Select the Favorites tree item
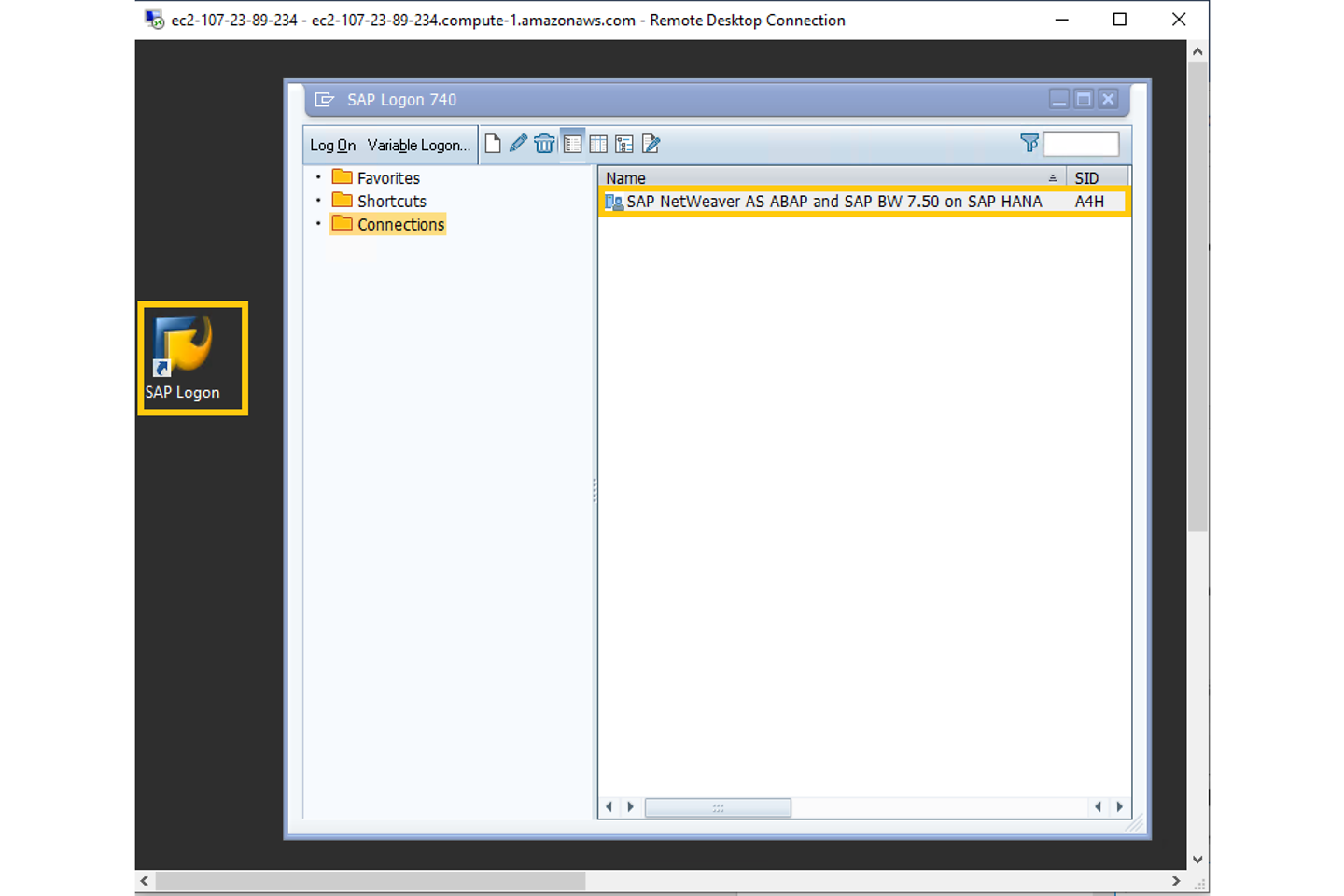Viewport: 1344px width, 896px height. point(388,177)
